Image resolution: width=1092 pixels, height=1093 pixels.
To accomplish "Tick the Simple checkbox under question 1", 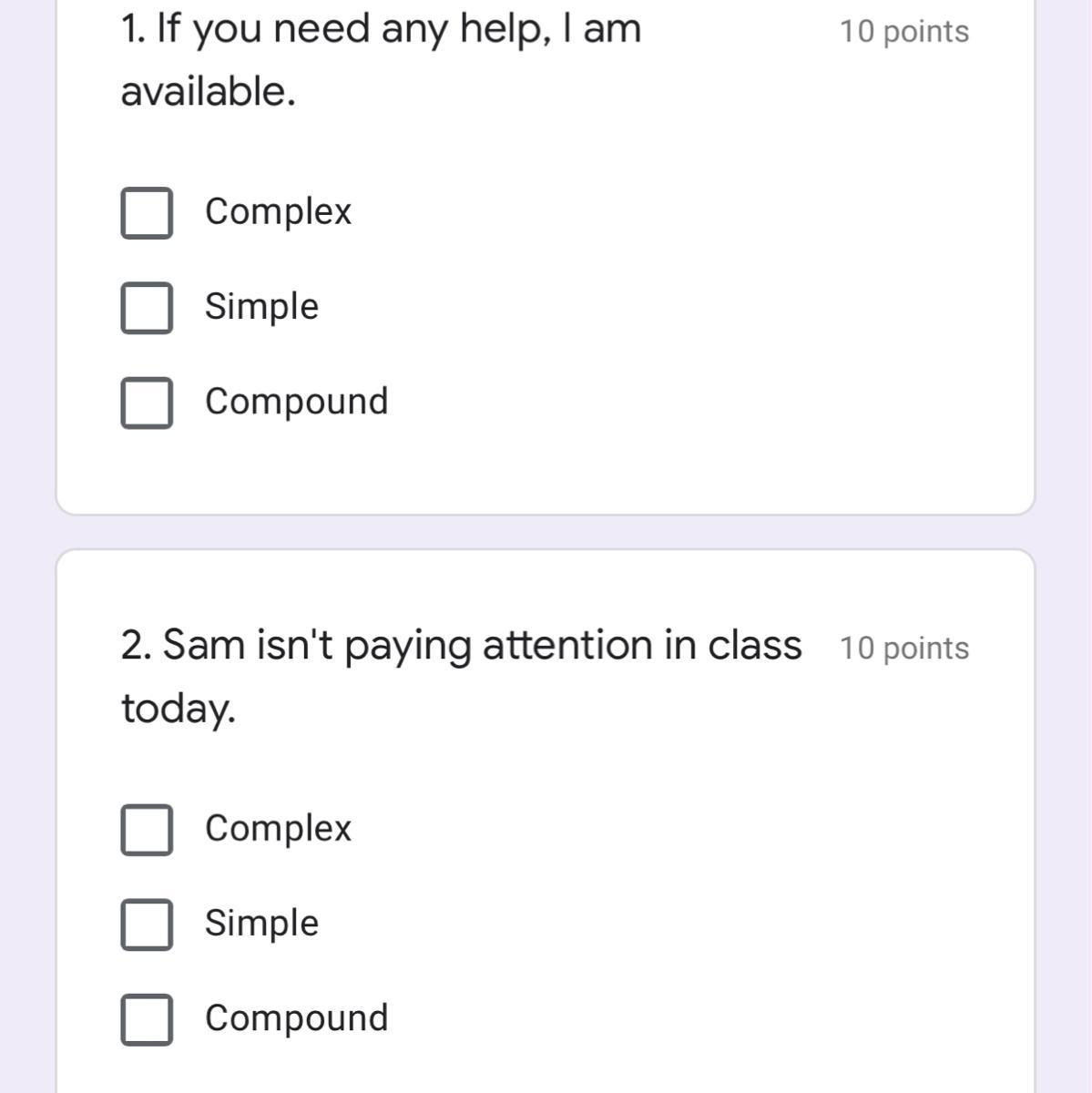I will tap(147, 307).
